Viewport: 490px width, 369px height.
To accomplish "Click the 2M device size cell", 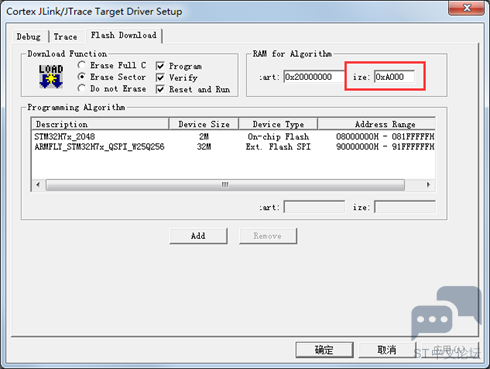I will pyautogui.click(x=204, y=137).
